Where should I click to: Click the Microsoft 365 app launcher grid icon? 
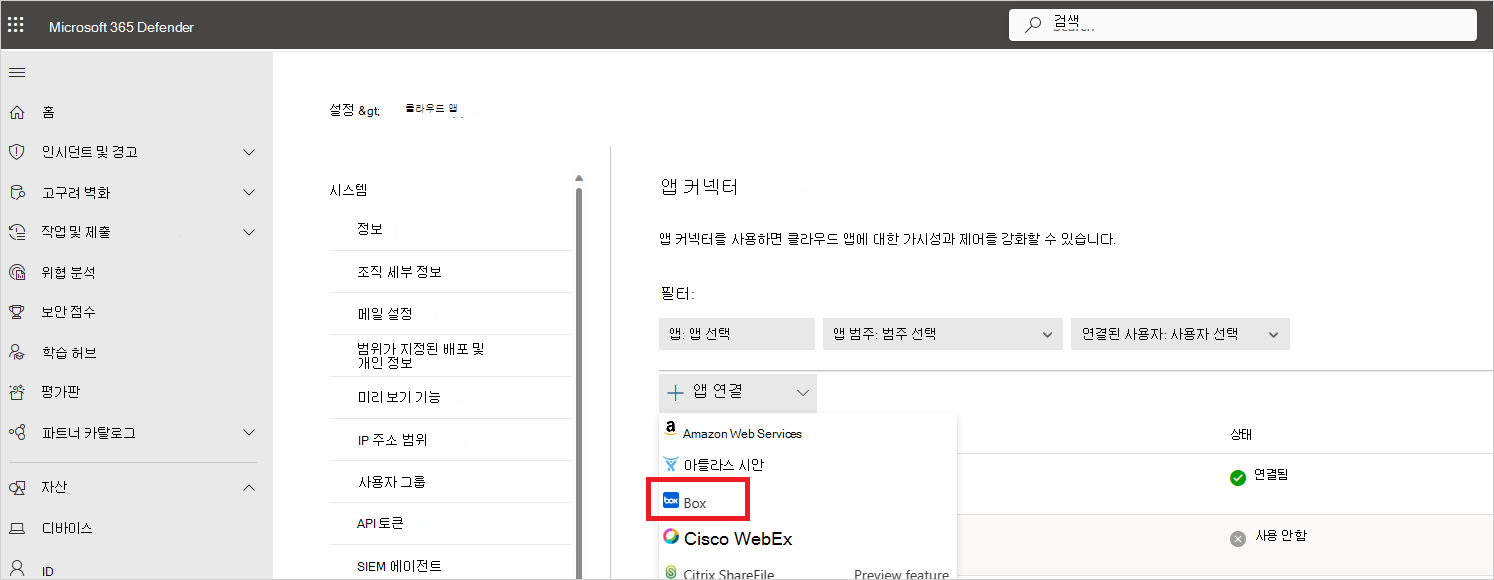click(x=14, y=23)
